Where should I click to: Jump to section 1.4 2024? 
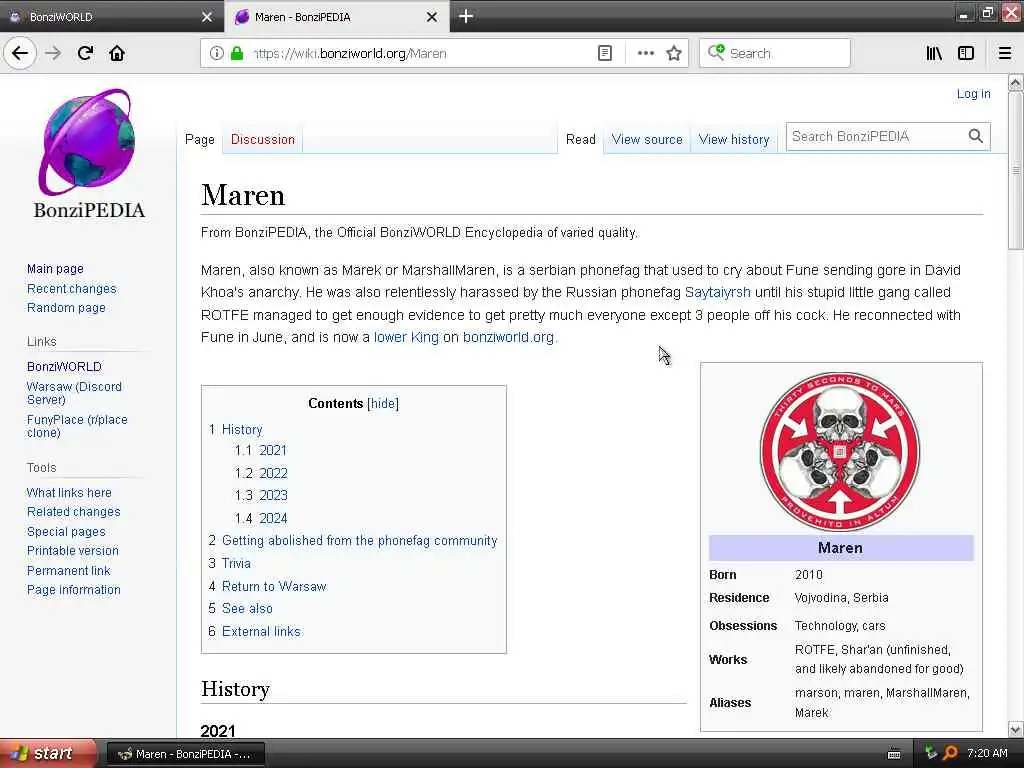261,518
